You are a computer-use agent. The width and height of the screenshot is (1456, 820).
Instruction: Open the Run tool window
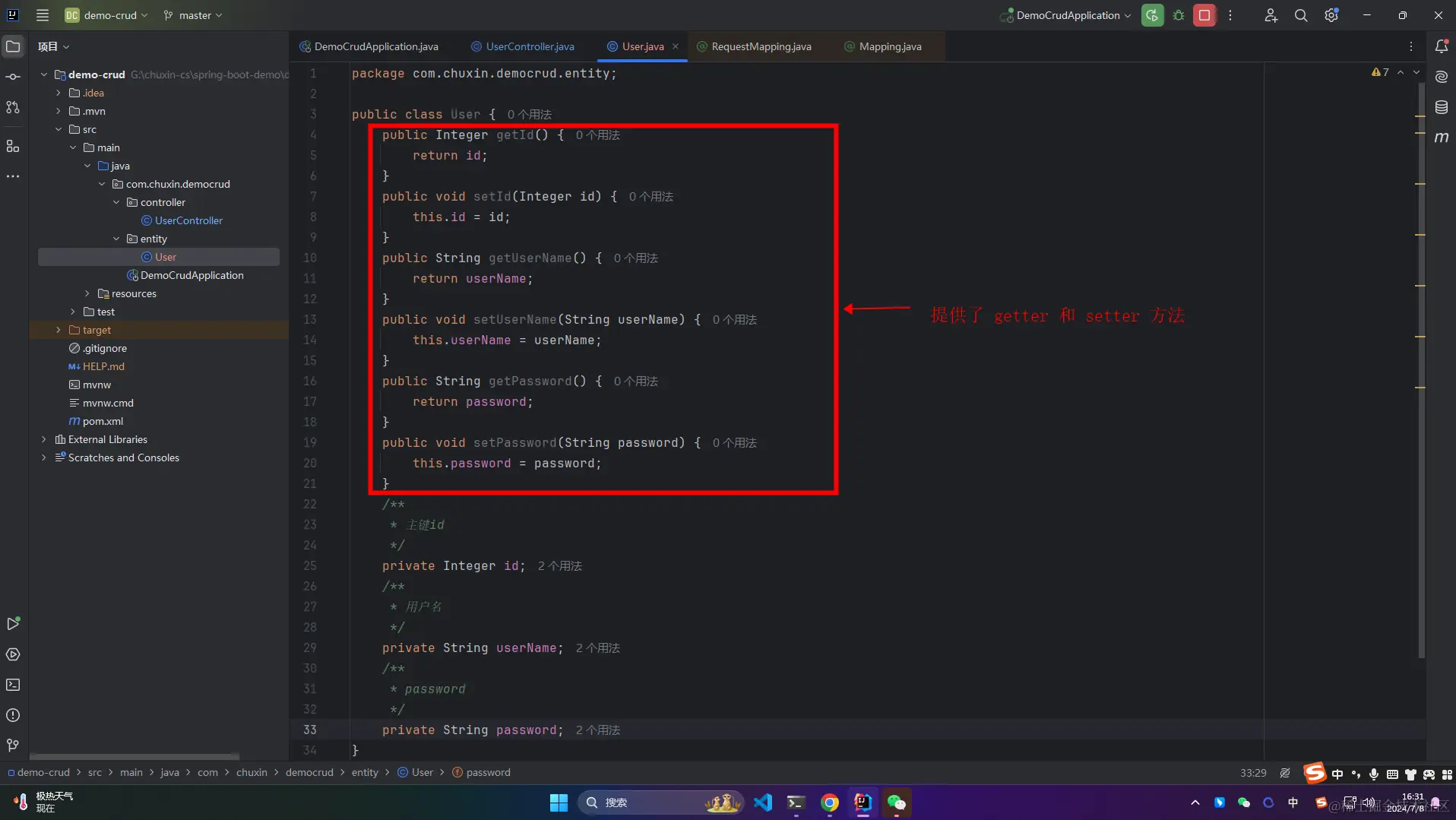pos(13,624)
